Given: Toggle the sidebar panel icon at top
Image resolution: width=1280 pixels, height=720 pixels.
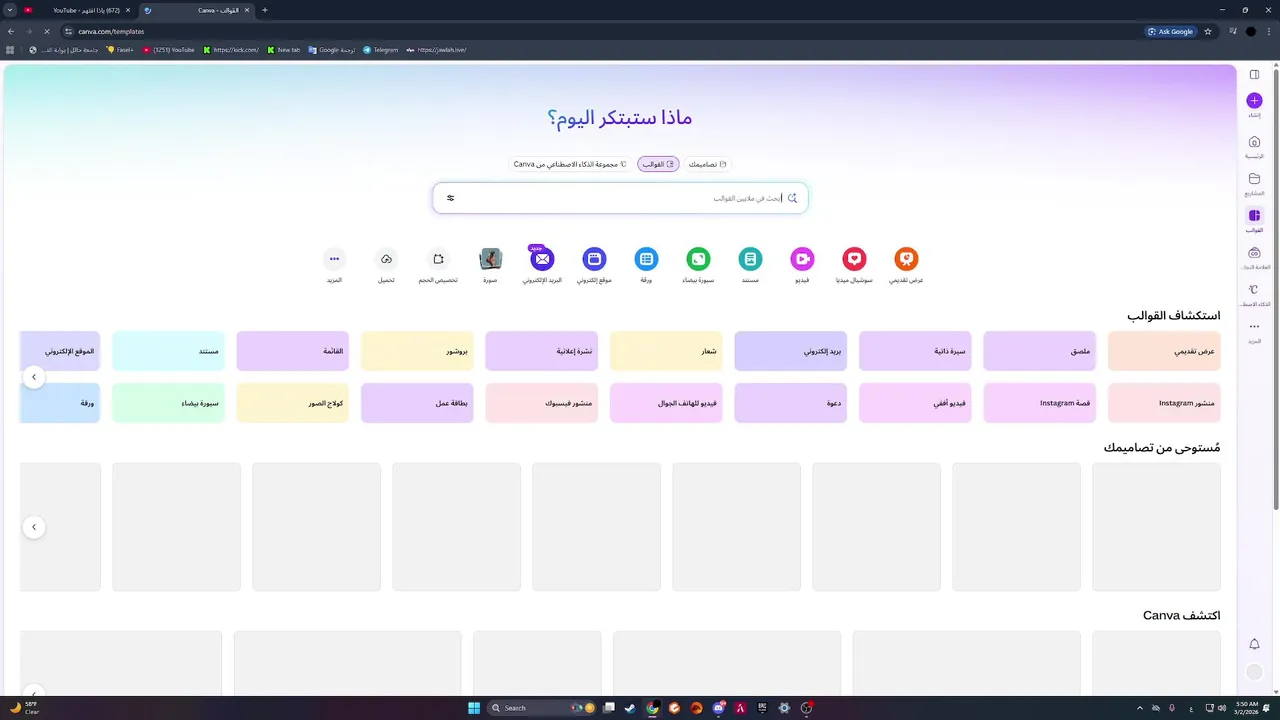Looking at the screenshot, I should coord(1254,74).
